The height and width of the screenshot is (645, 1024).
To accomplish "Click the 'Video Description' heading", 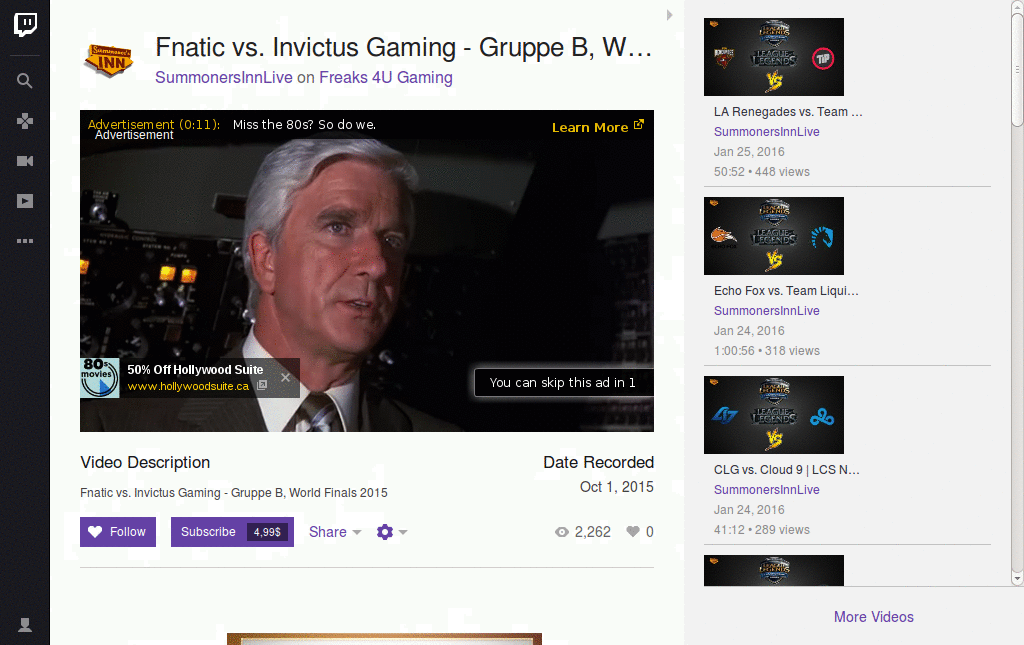I will point(145,462).
